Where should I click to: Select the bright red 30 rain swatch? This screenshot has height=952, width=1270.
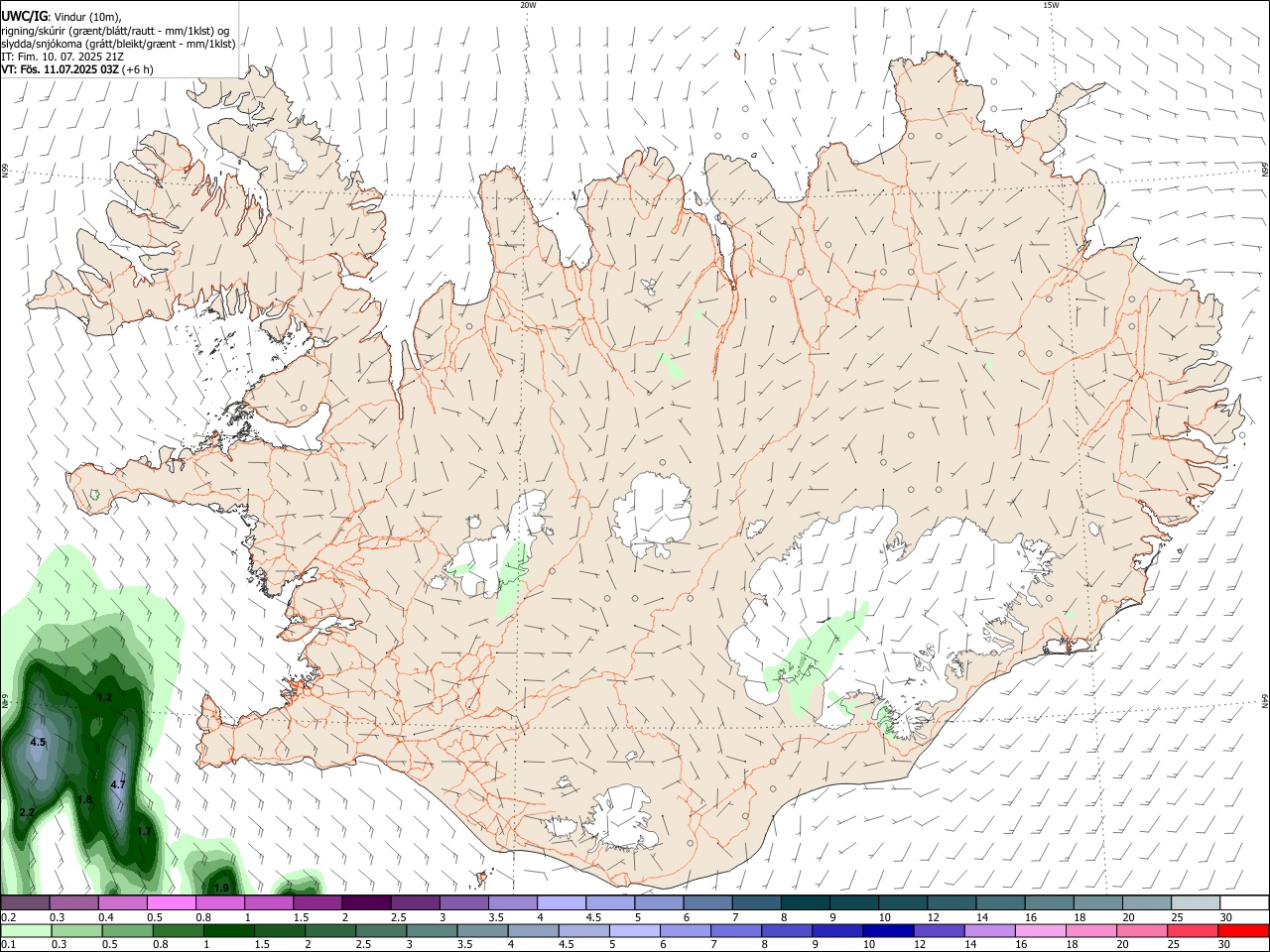1244,931
